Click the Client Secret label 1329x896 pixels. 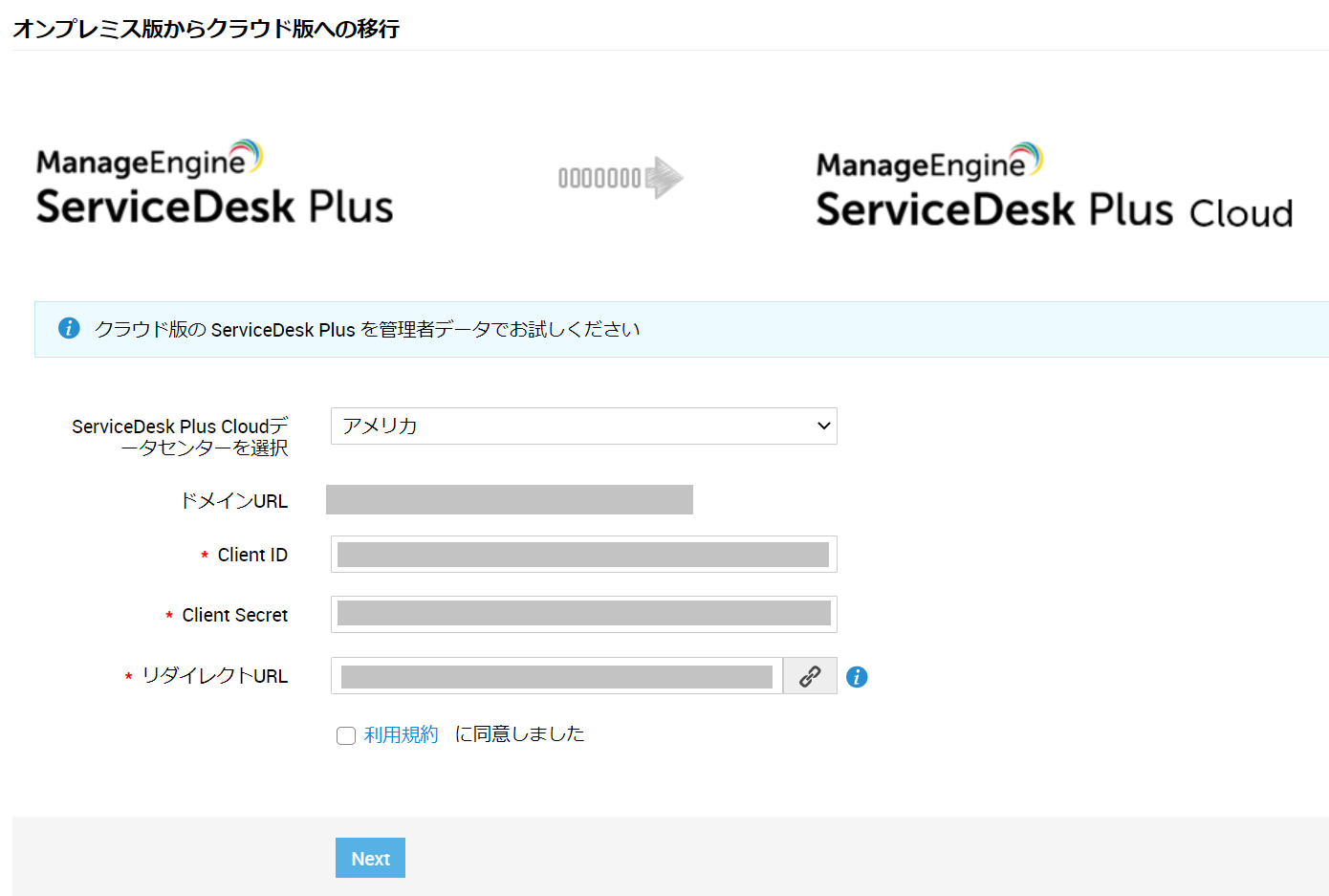[234, 615]
